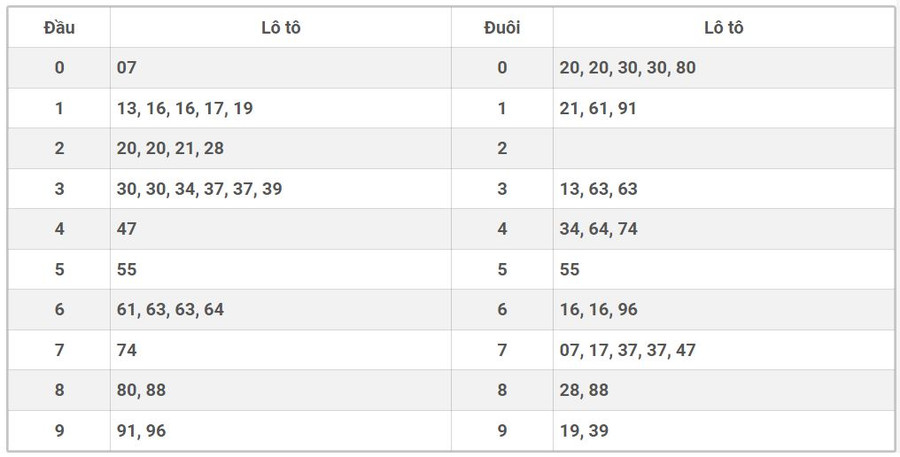Click the "13, 63, 63" cell
The image size is (900, 457).
[598, 189]
